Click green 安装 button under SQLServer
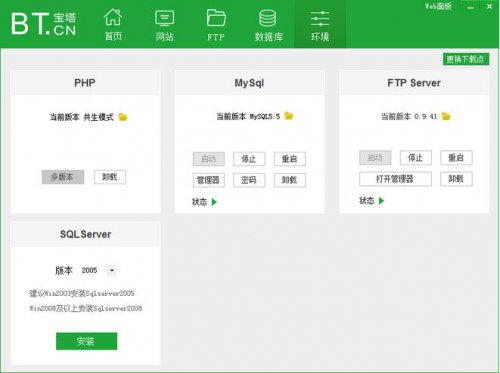The image size is (500, 373). click(87, 341)
